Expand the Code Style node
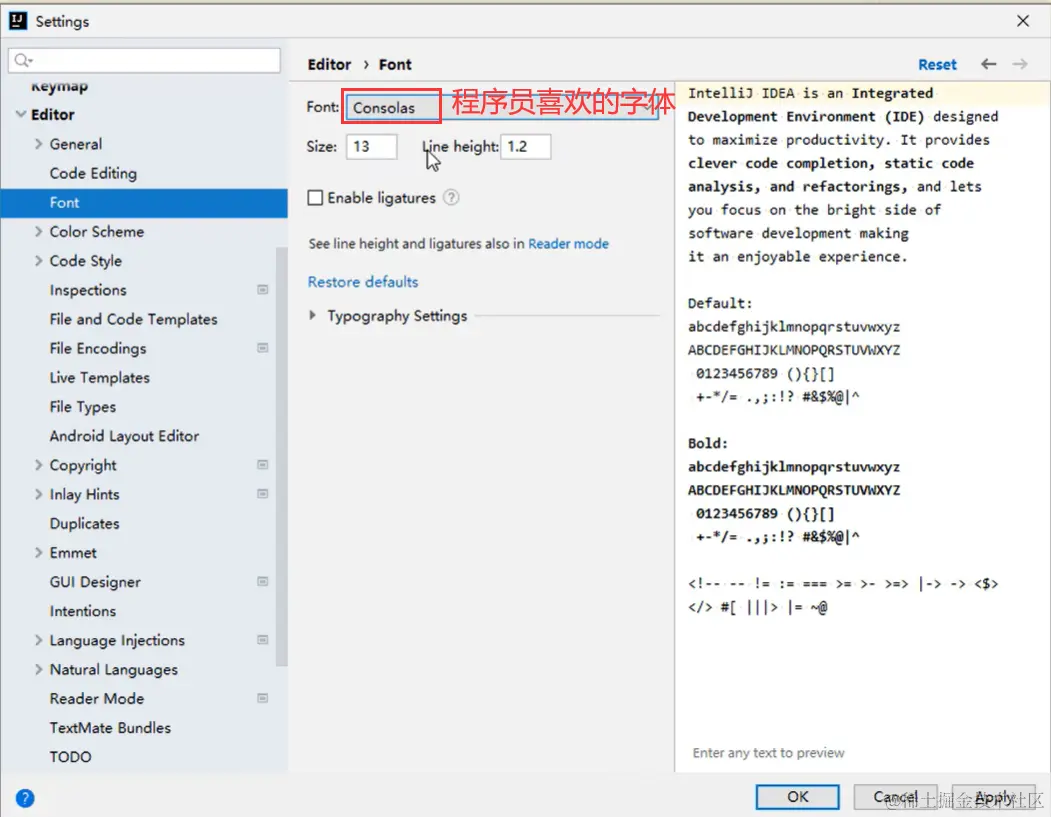Viewport: 1051px width, 817px height. point(38,261)
